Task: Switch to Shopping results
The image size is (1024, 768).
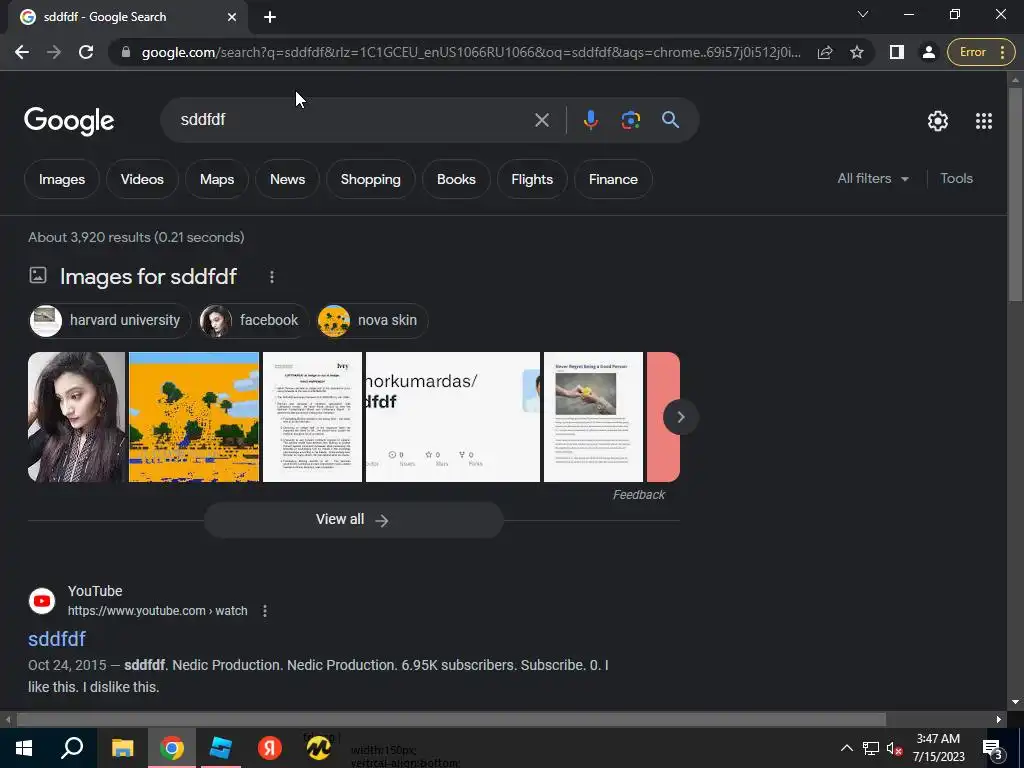Action: click(370, 179)
